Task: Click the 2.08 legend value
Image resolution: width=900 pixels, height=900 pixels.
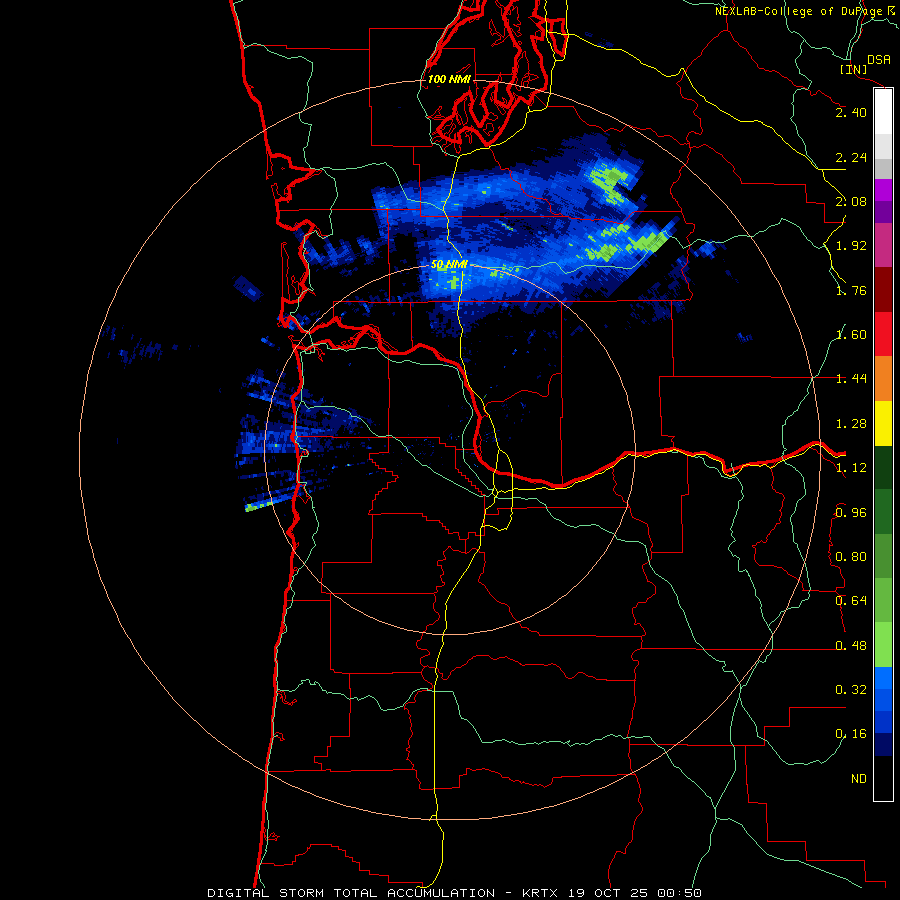Action: tap(851, 201)
